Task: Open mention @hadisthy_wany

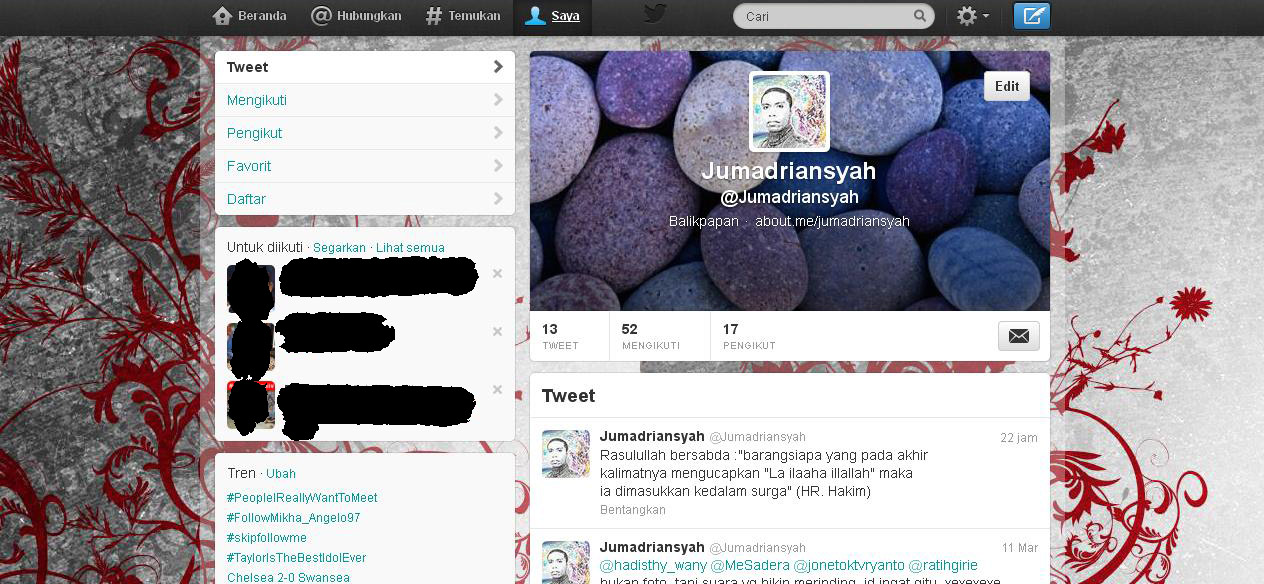Action: (653, 566)
